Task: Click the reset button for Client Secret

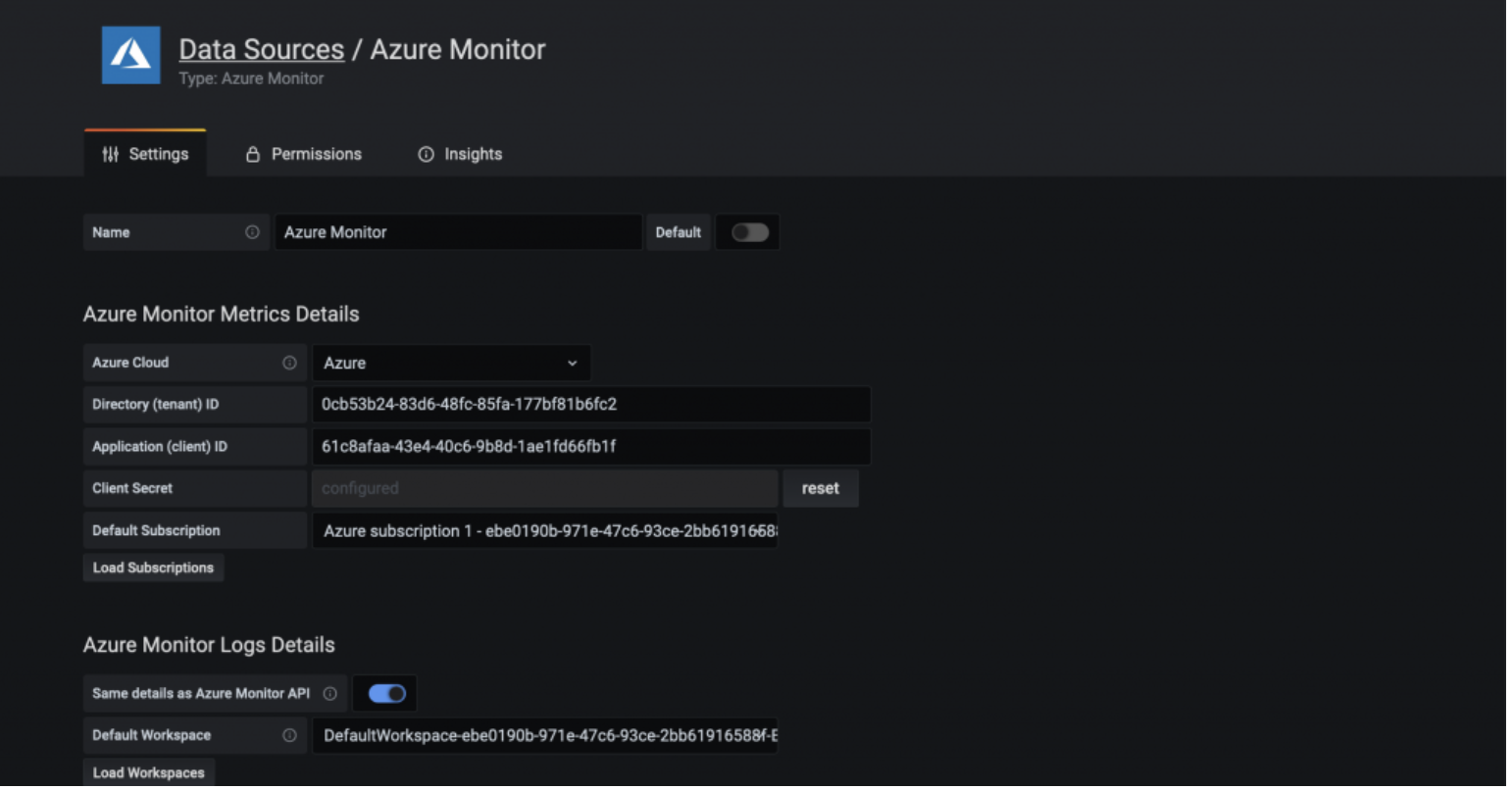Action: (821, 488)
